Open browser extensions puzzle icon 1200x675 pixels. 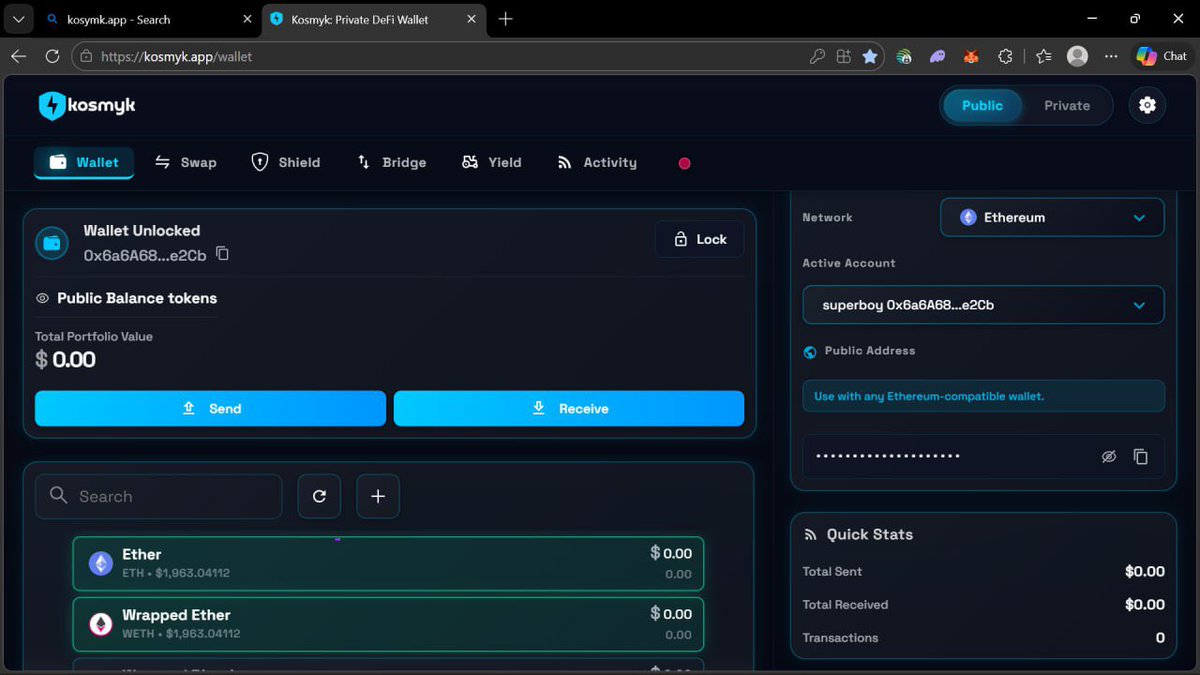pos(1005,57)
